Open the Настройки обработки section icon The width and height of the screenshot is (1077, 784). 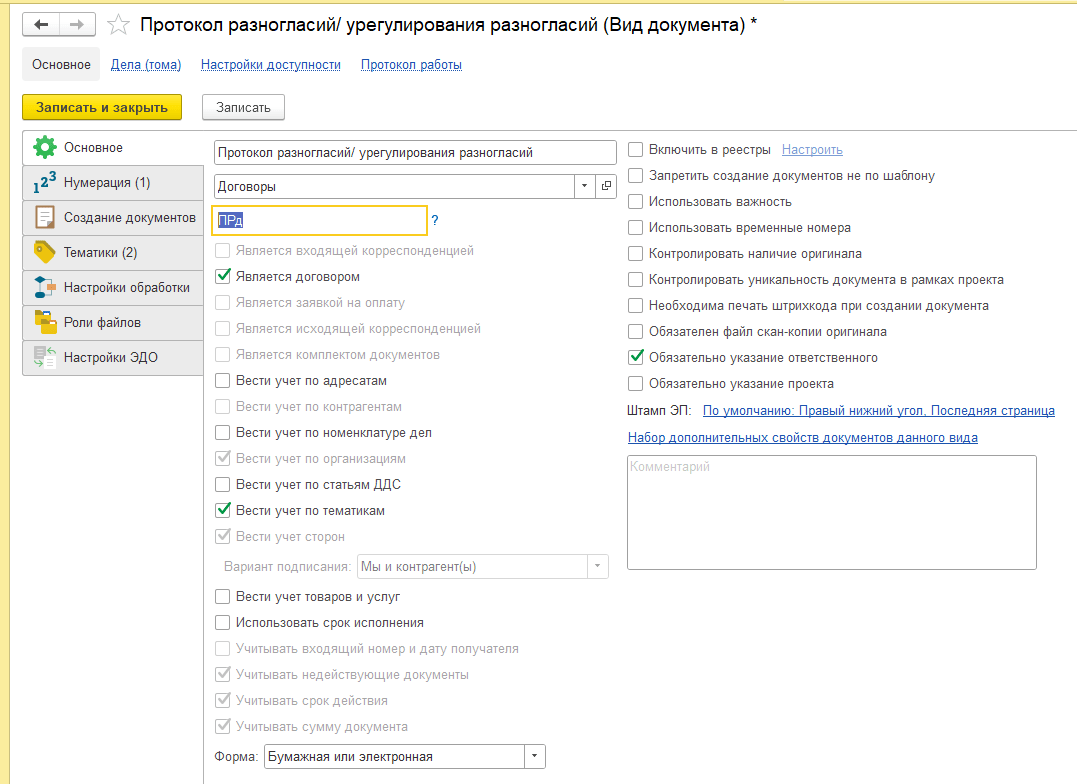45,287
